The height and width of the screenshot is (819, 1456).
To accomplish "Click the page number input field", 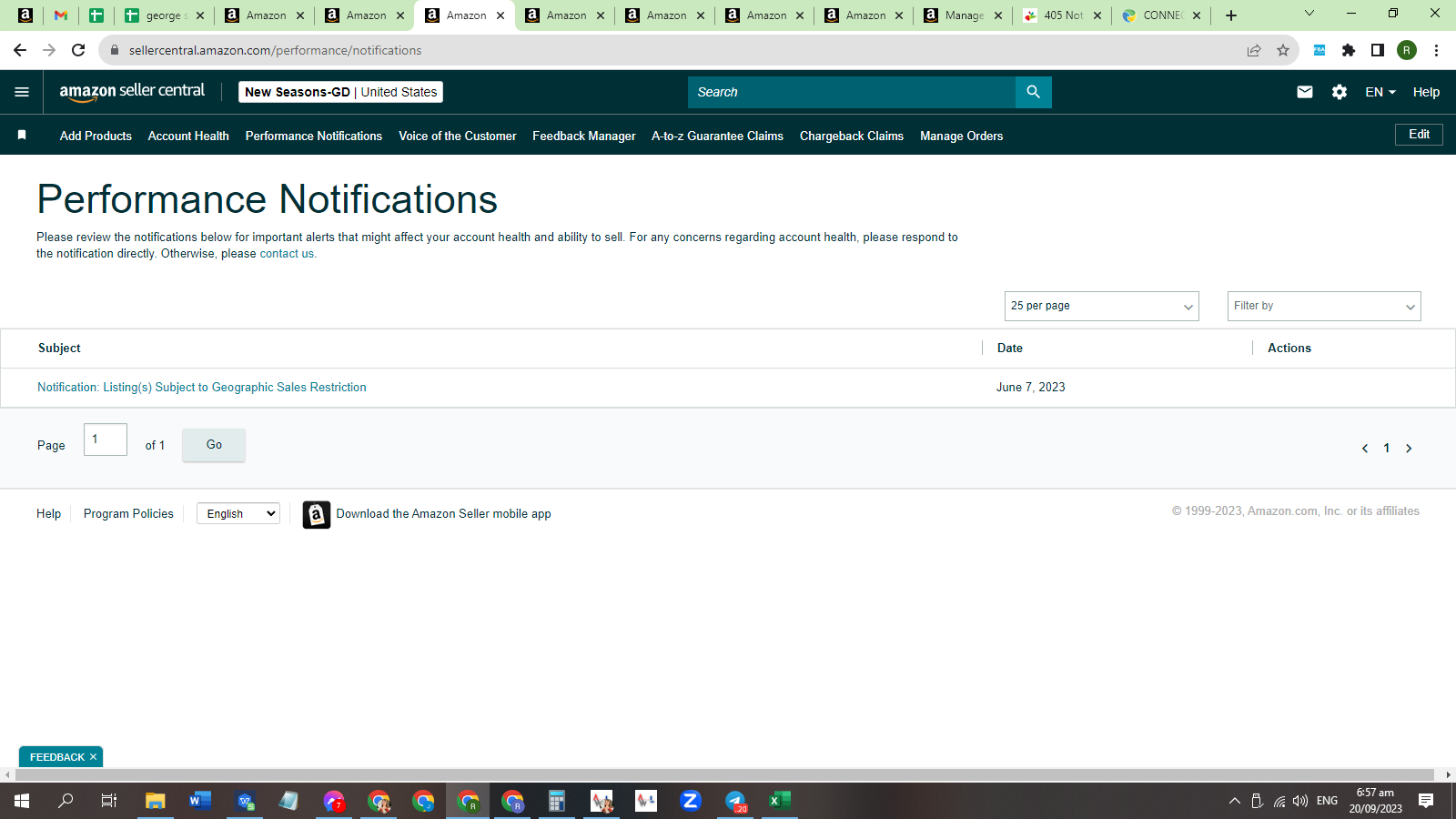I will 106,440.
